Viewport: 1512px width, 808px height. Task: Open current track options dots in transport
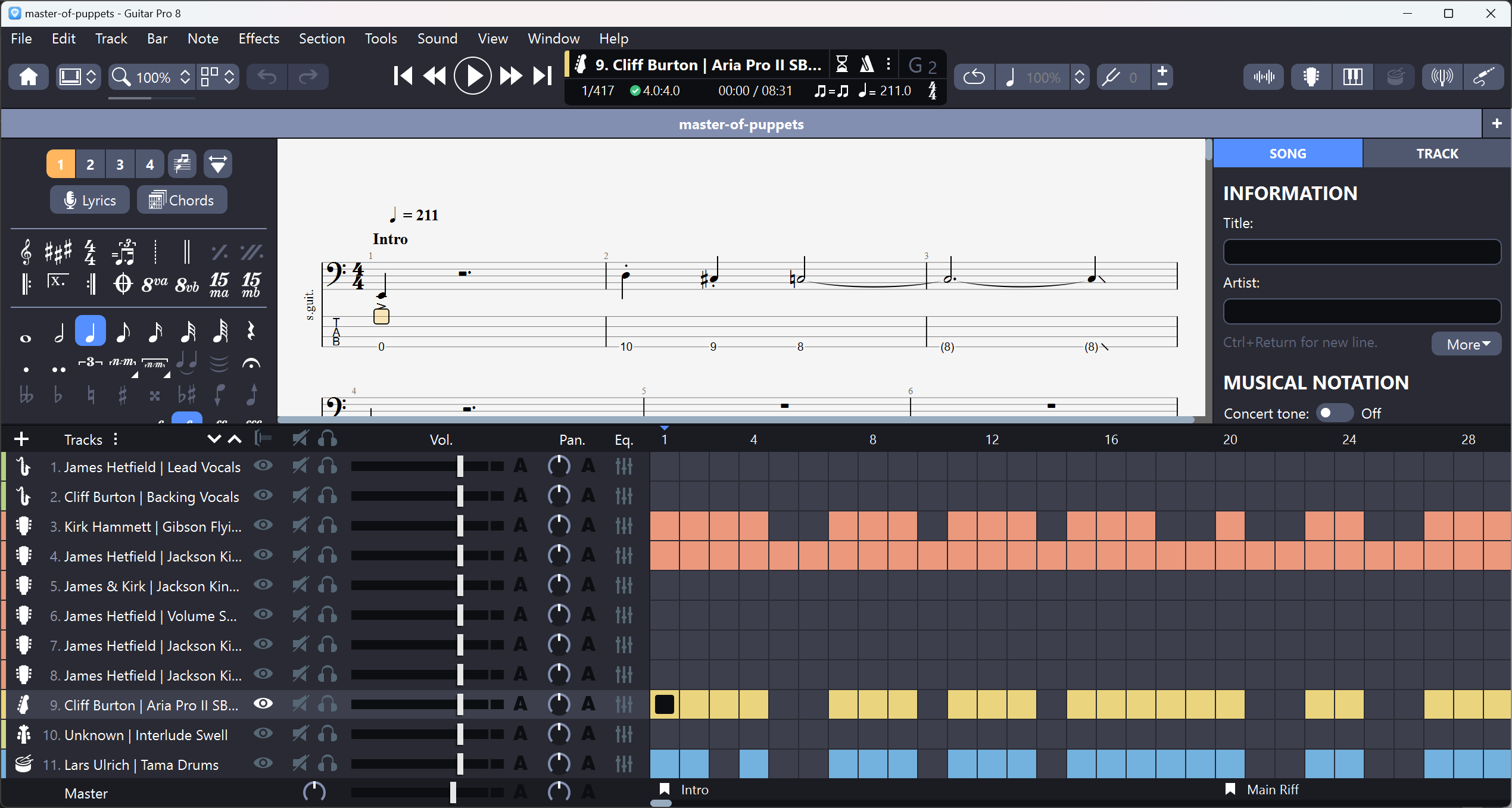click(x=889, y=64)
